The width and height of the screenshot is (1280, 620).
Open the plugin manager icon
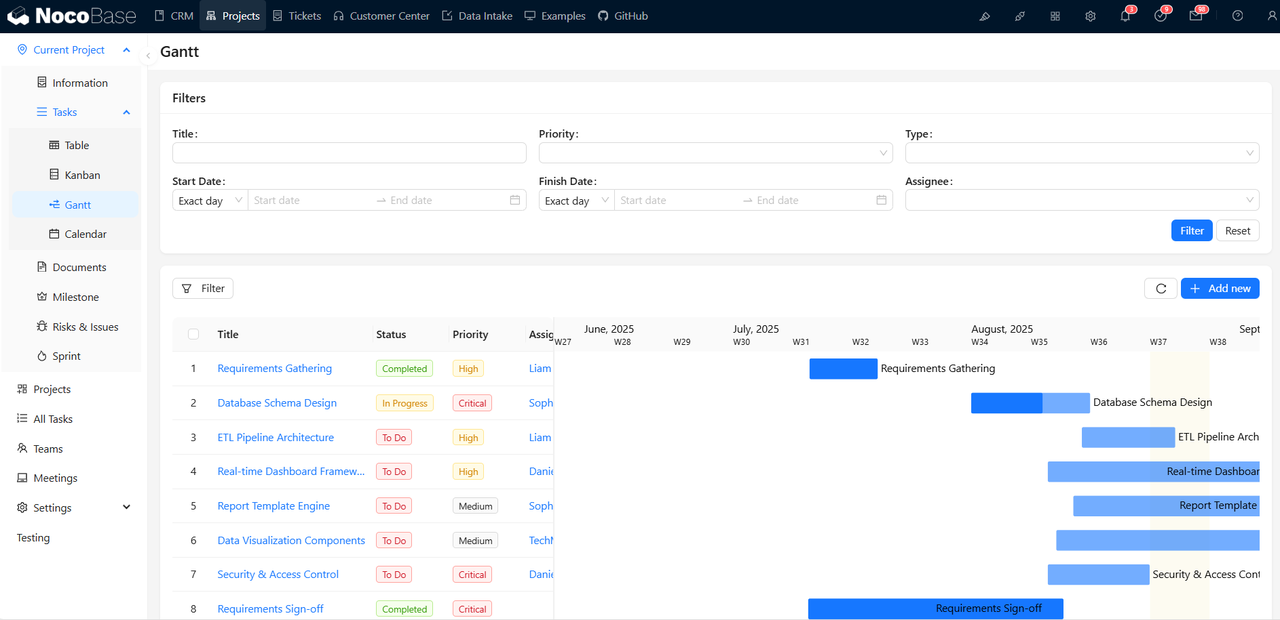(1019, 16)
